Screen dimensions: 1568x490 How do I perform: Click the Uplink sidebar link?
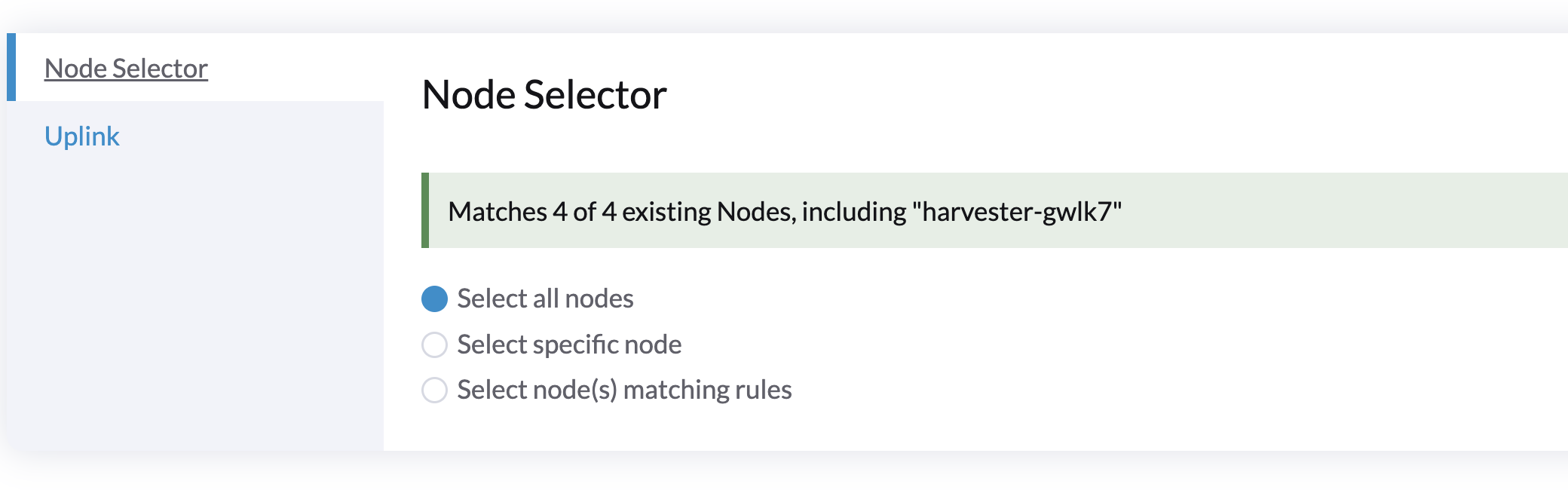[81, 136]
